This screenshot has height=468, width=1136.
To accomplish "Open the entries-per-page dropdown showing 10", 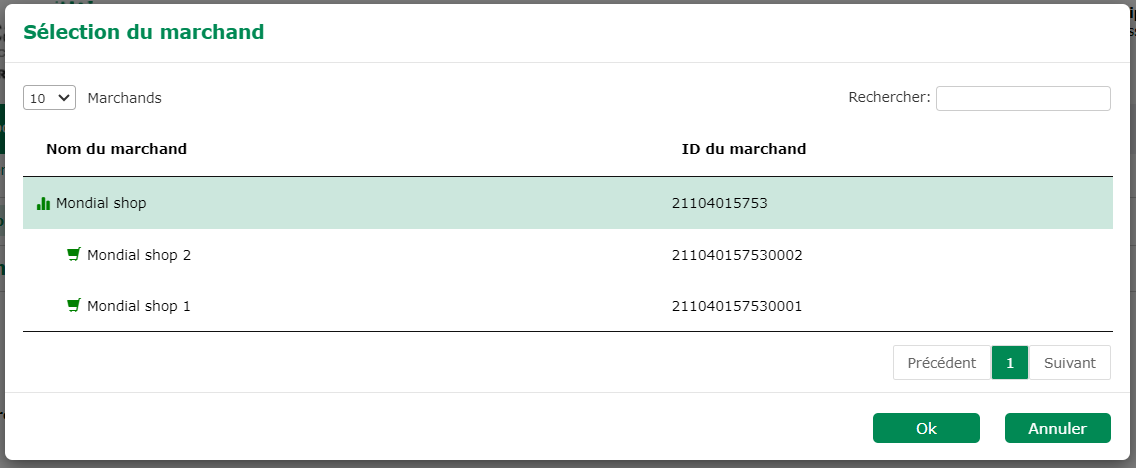I will [50, 98].
